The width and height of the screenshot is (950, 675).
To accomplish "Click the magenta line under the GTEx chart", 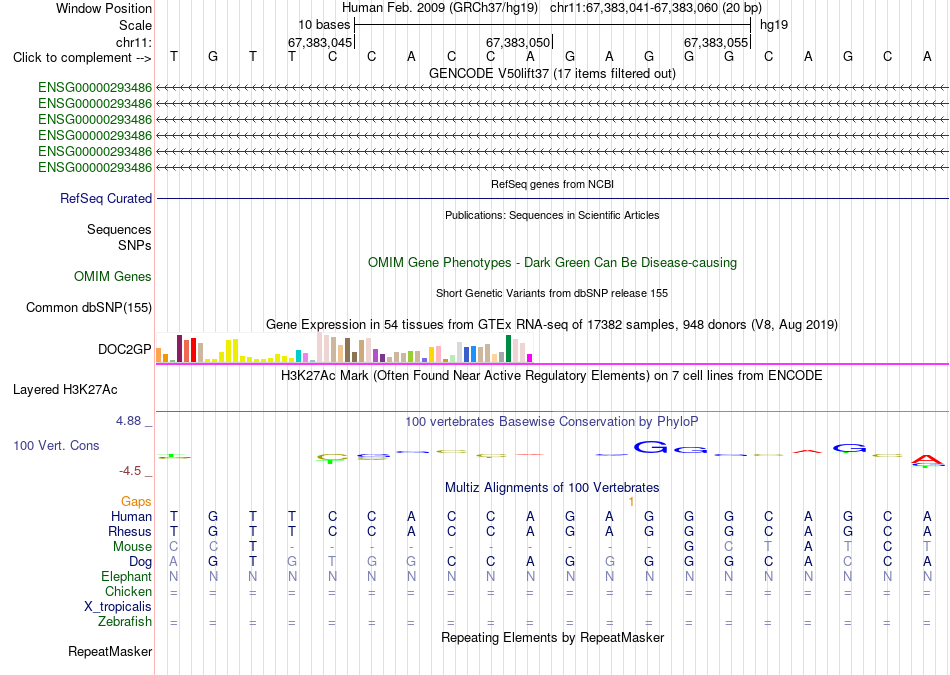I will tap(552, 364).
